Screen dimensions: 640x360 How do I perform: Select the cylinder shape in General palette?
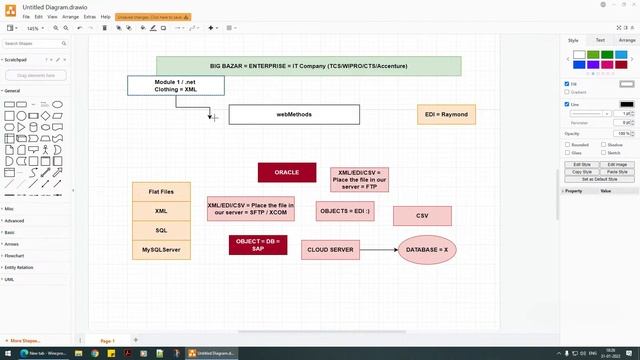click(x=33, y=127)
